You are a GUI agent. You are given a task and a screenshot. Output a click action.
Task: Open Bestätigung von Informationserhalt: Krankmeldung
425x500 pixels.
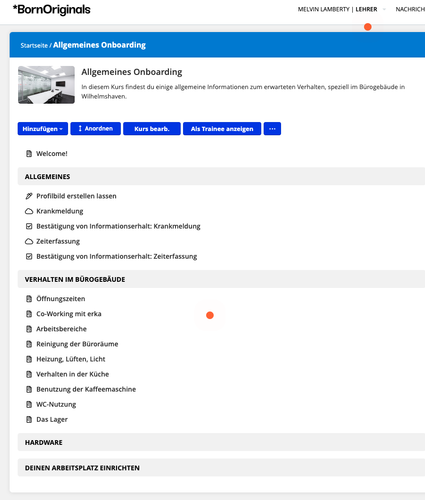click(x=118, y=226)
